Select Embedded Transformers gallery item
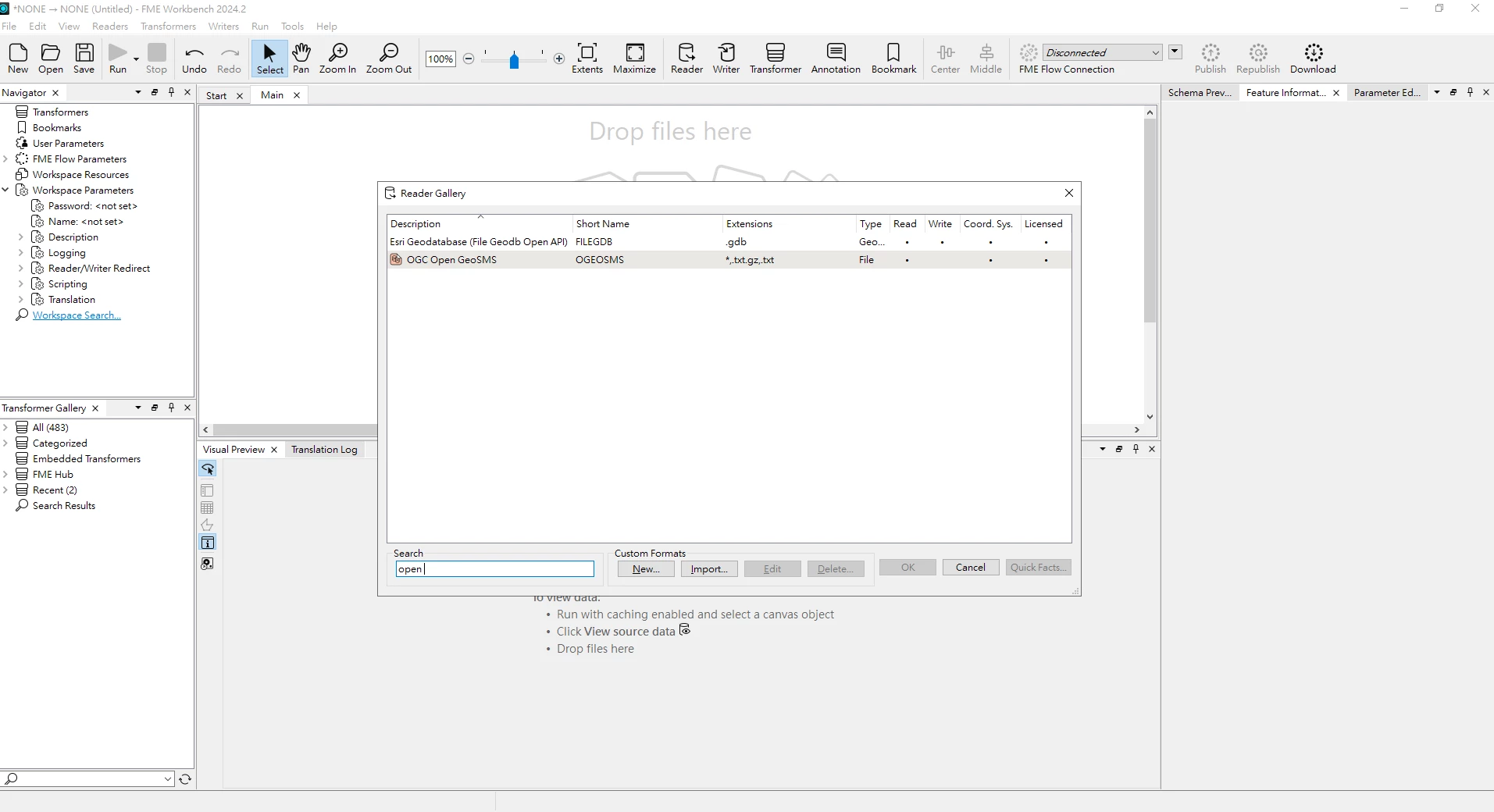 click(x=87, y=458)
